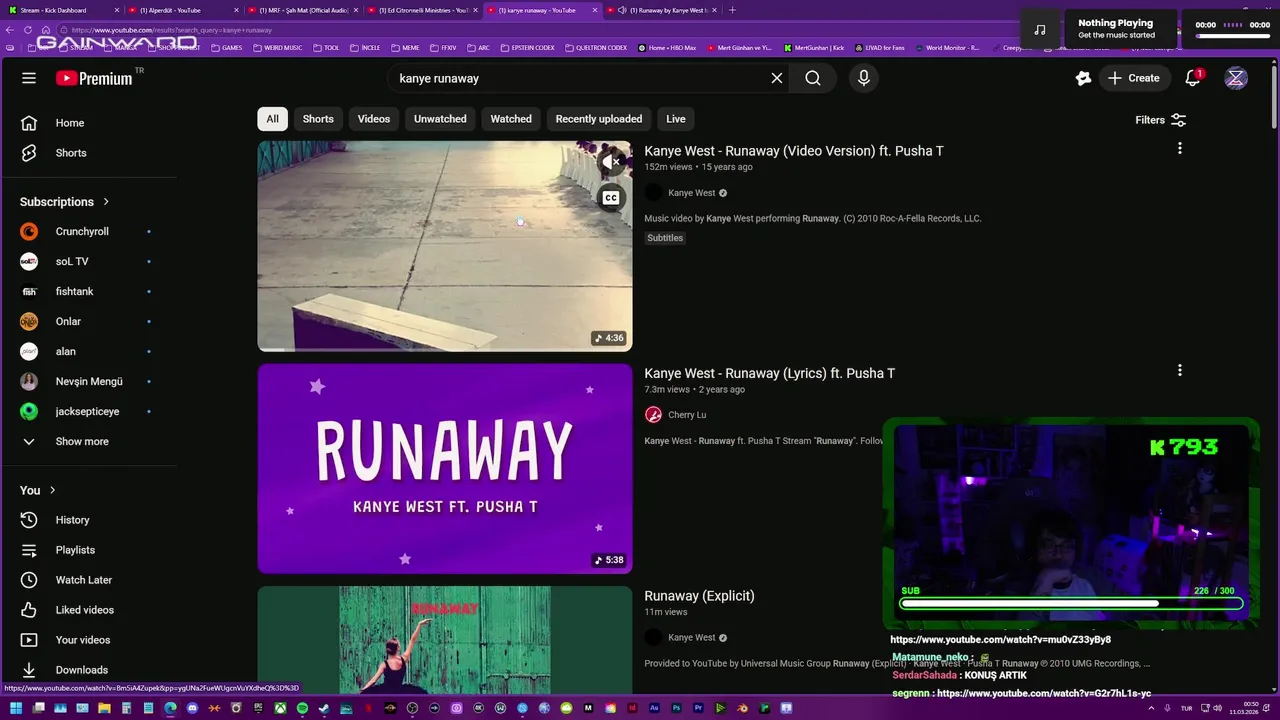Toggle captions on the video preview
Image resolution: width=1280 pixels, height=720 pixels.
[x=610, y=198]
